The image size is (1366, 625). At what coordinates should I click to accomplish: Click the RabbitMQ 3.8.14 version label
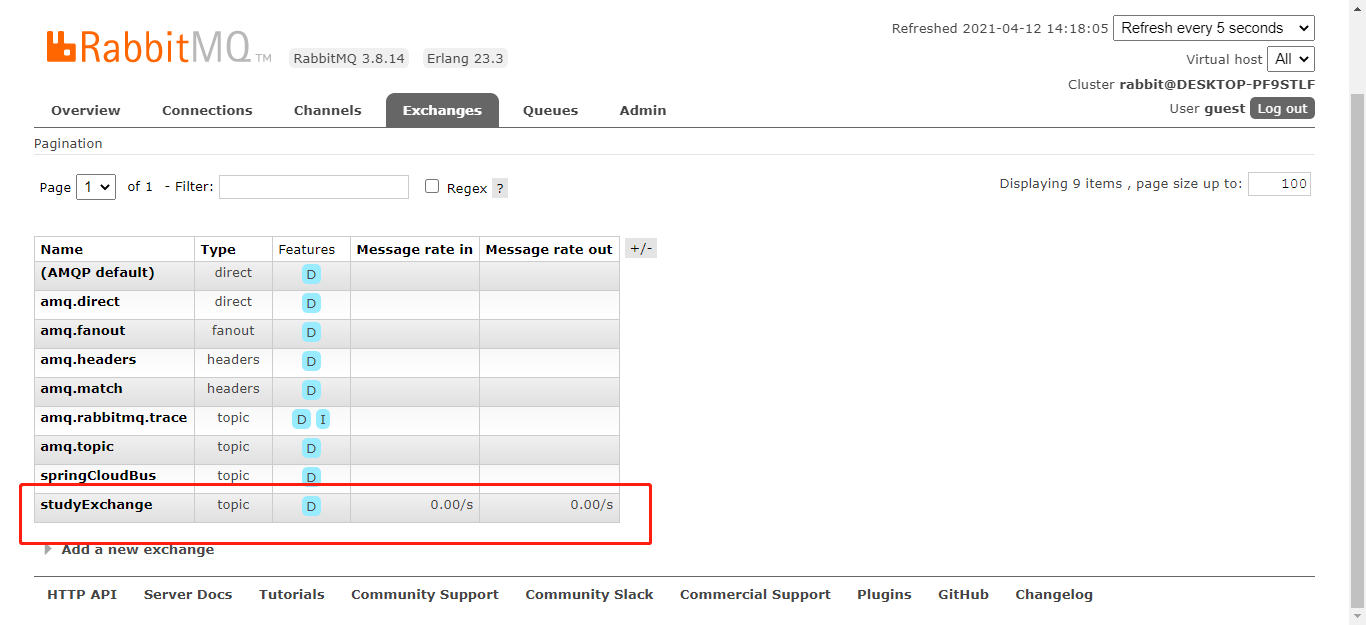pos(349,58)
